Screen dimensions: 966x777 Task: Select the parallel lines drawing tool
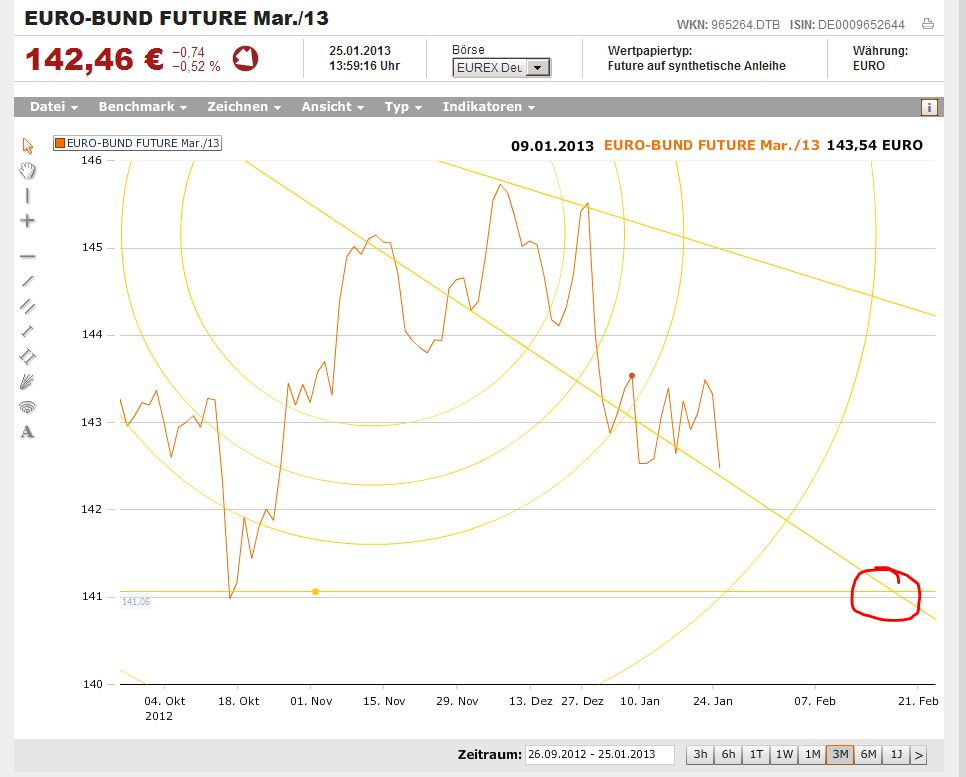tap(27, 306)
